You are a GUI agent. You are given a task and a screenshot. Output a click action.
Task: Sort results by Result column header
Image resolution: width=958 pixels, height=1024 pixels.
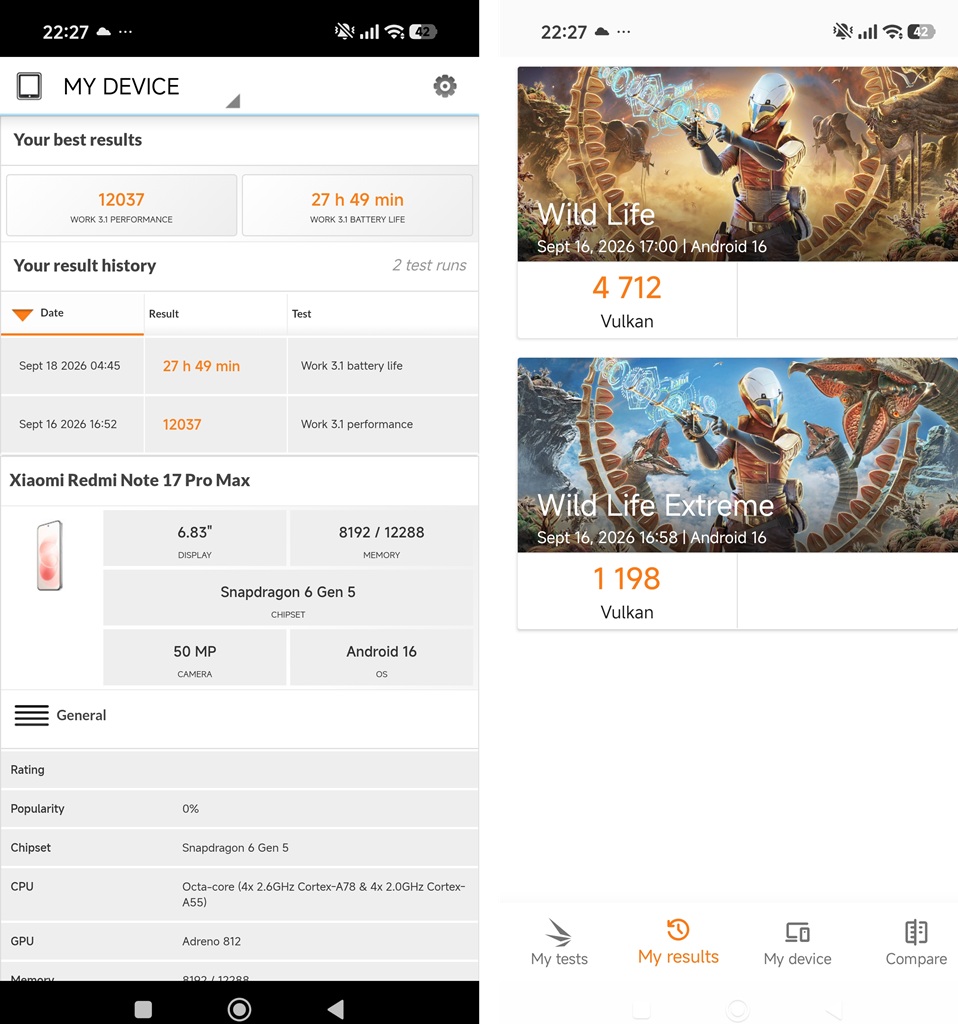point(163,313)
